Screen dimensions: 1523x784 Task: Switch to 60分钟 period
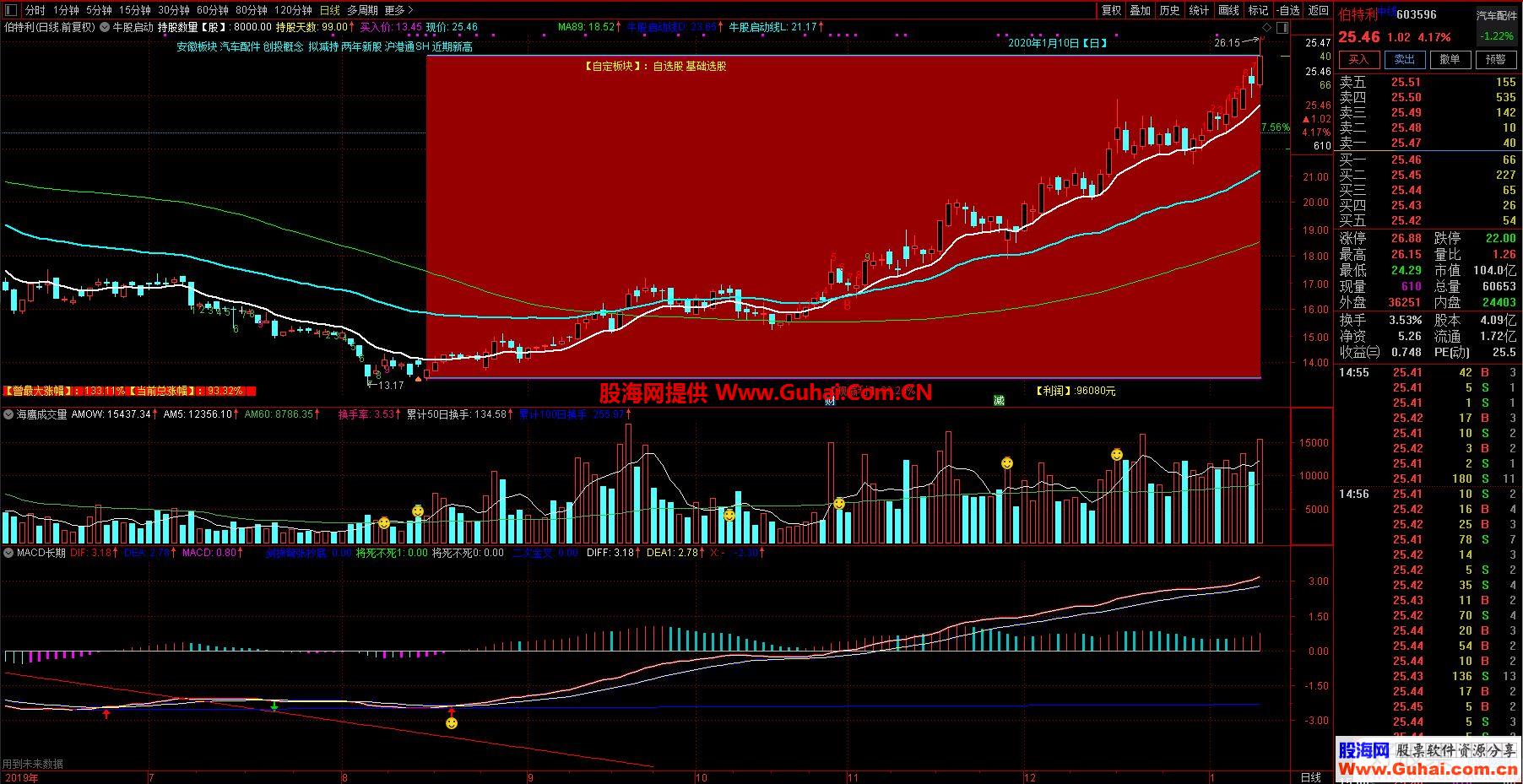click(212, 10)
